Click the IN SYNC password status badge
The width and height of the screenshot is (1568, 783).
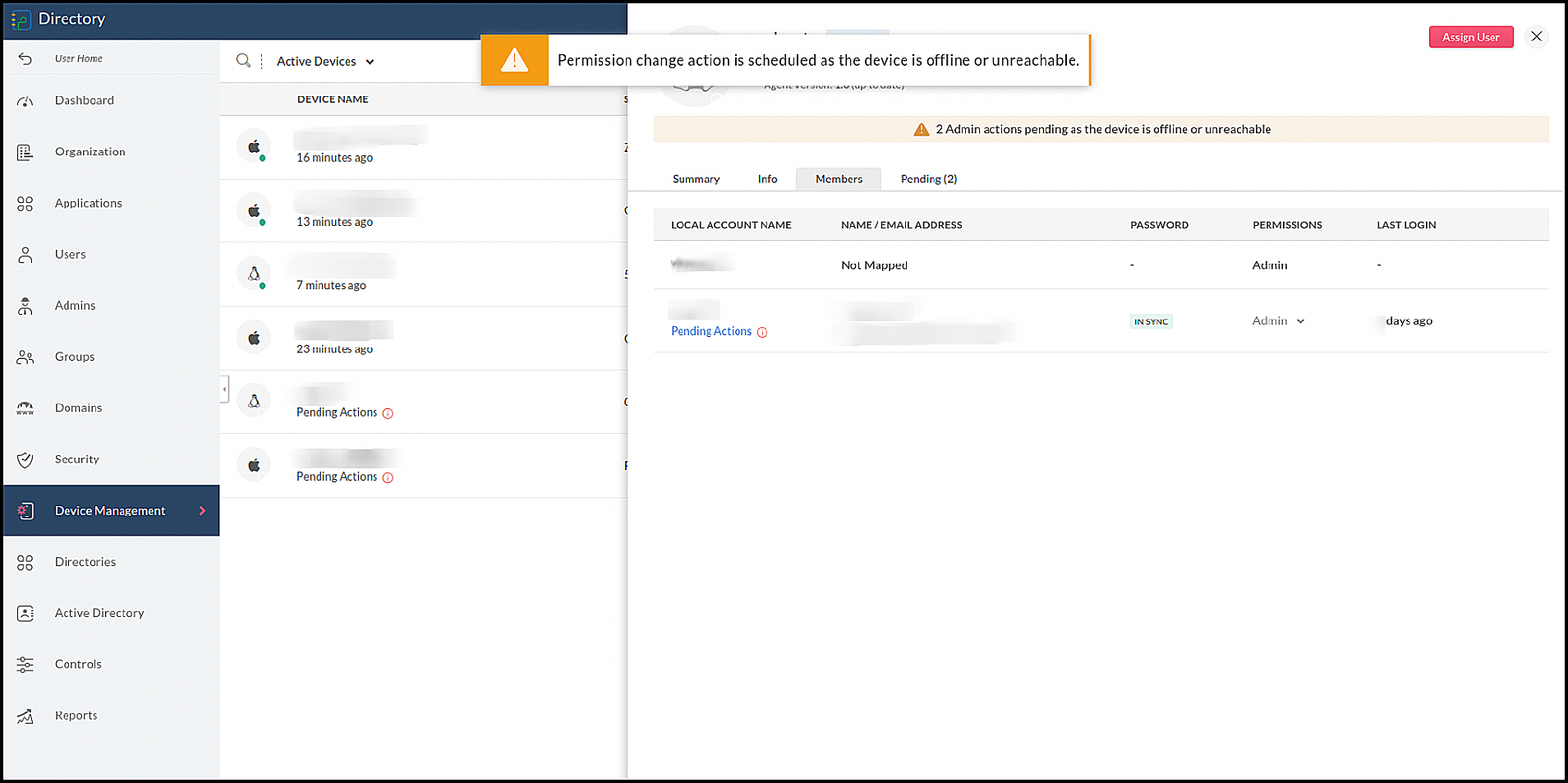[1151, 321]
